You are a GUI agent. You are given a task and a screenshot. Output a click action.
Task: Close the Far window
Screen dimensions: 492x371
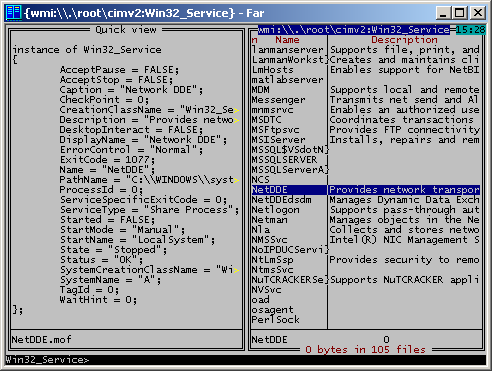(x=478, y=13)
